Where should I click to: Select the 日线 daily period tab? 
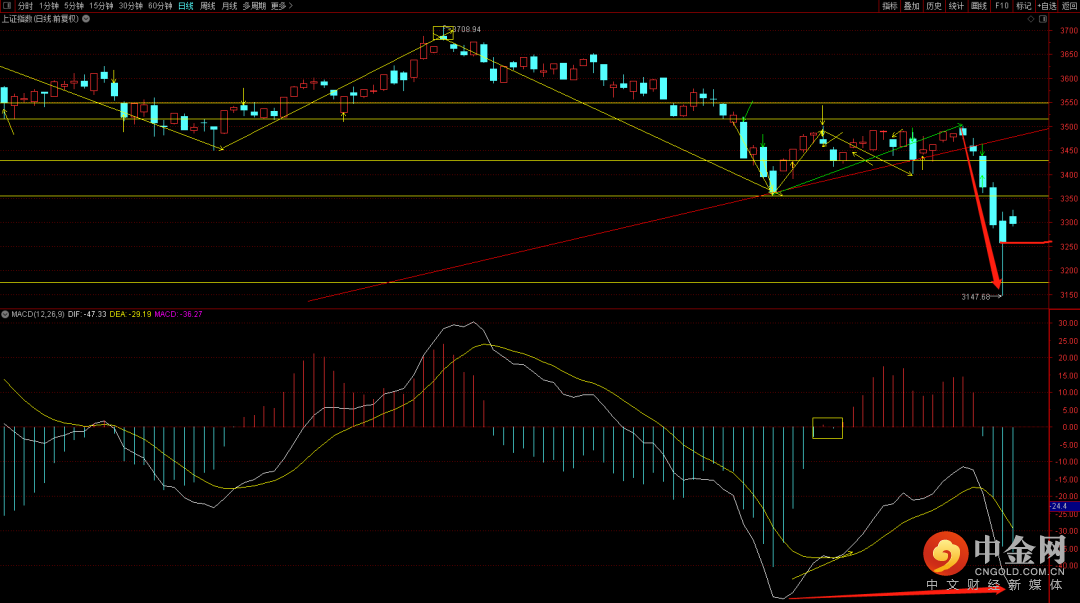click(x=185, y=6)
